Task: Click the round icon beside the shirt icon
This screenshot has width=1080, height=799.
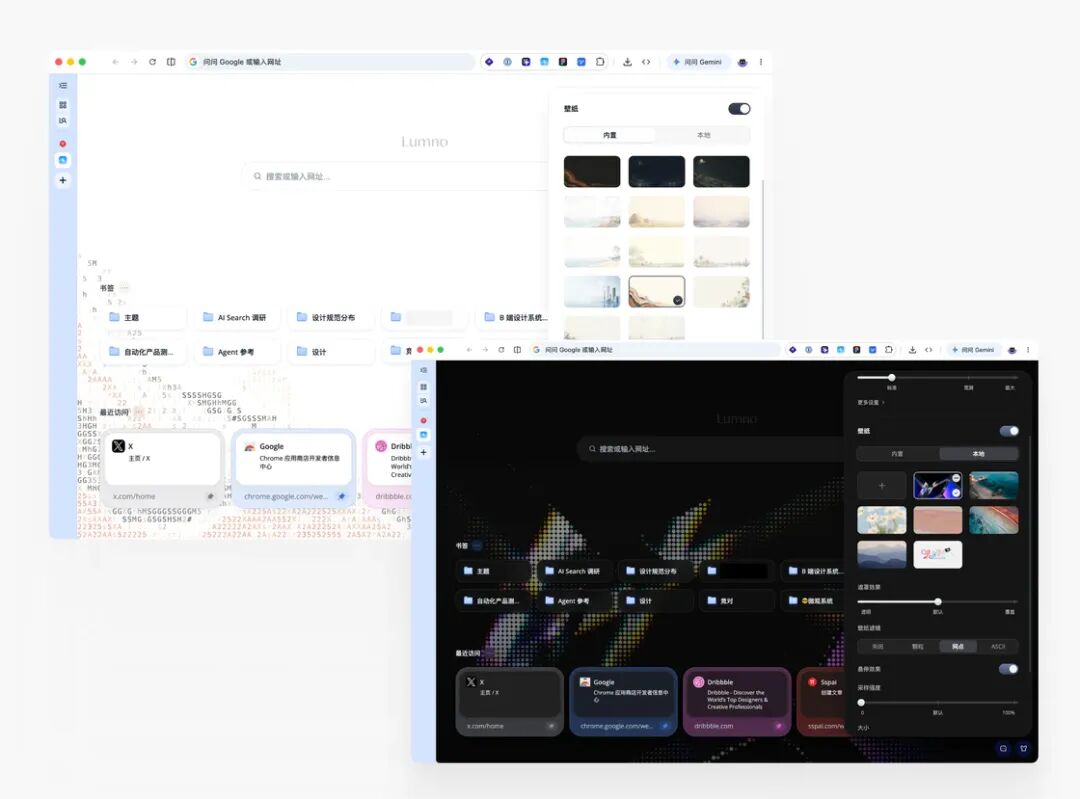Action: pos(1003,748)
